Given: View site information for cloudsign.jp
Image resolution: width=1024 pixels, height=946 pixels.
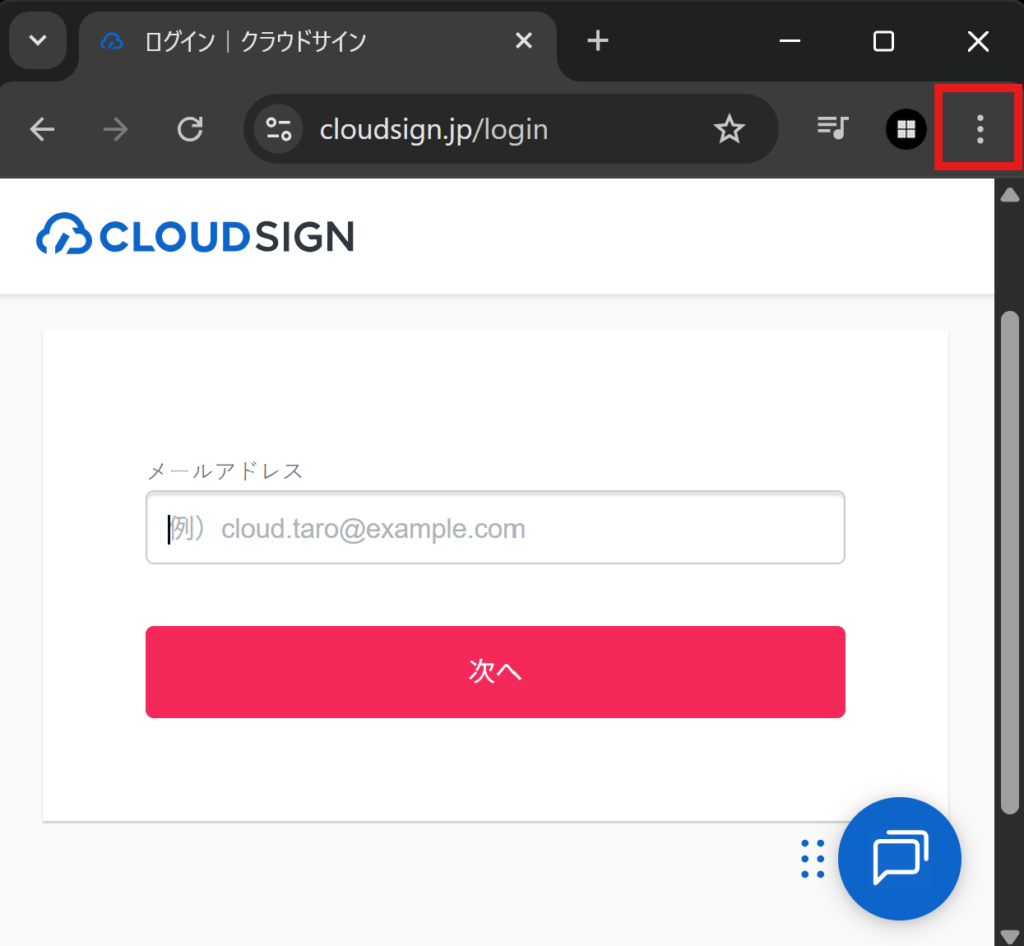Looking at the screenshot, I should click(278, 129).
